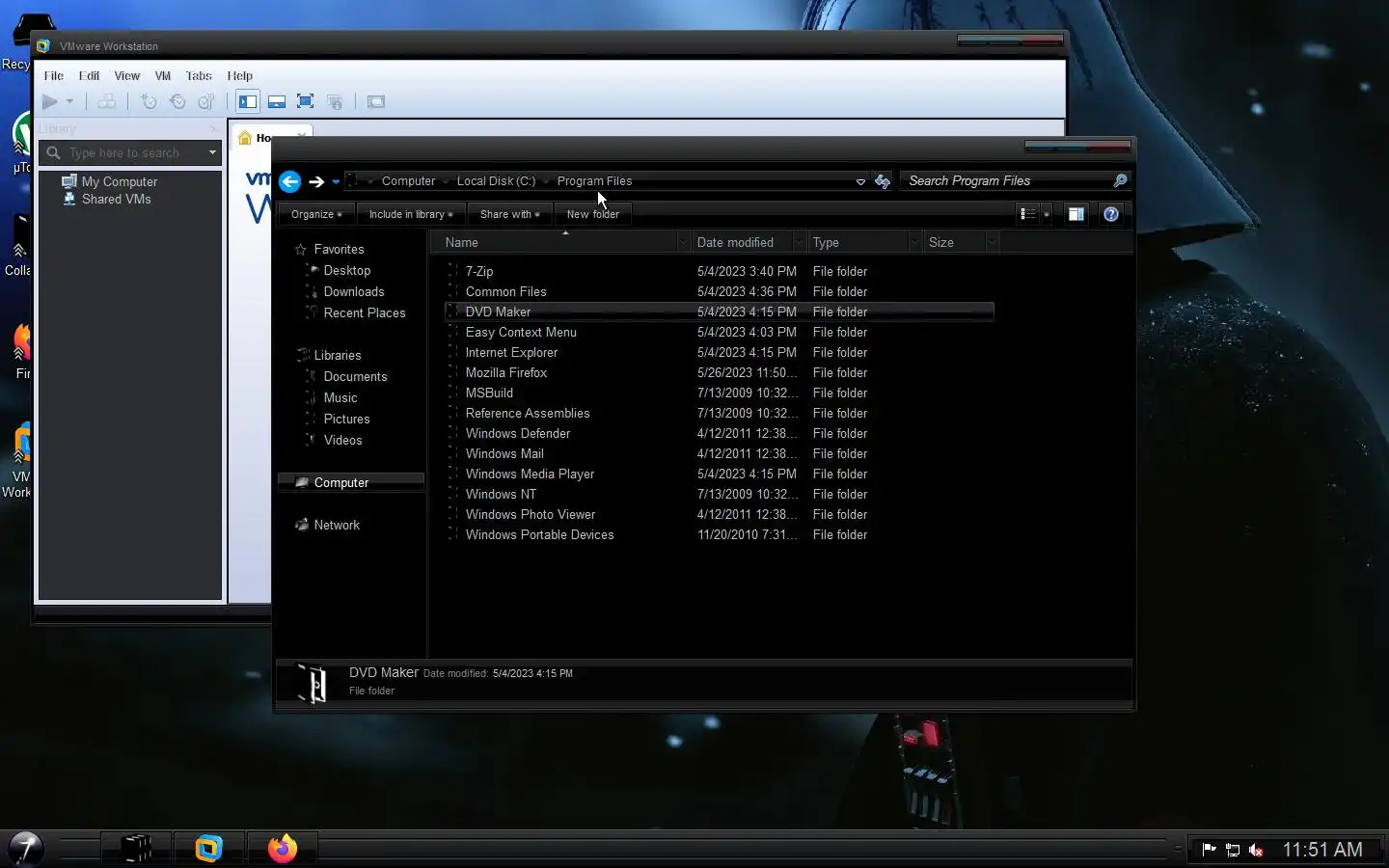This screenshot has width=1389, height=868.
Task: Open Recent Places in the navigation pane
Action: pyautogui.click(x=365, y=313)
